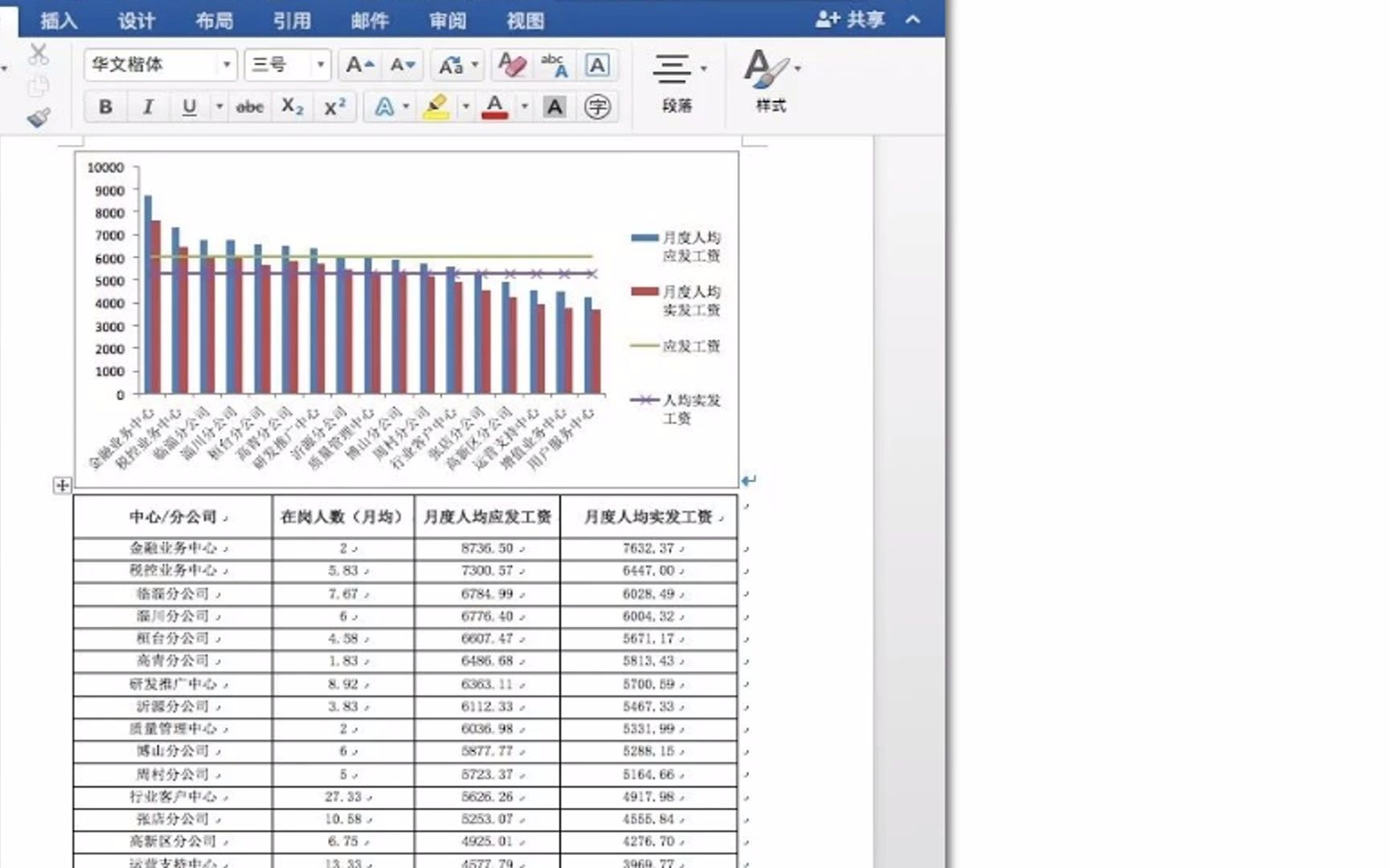Image resolution: width=1389 pixels, height=868 pixels.
Task: Click legend entry 人均实发工资
Action: point(676,408)
